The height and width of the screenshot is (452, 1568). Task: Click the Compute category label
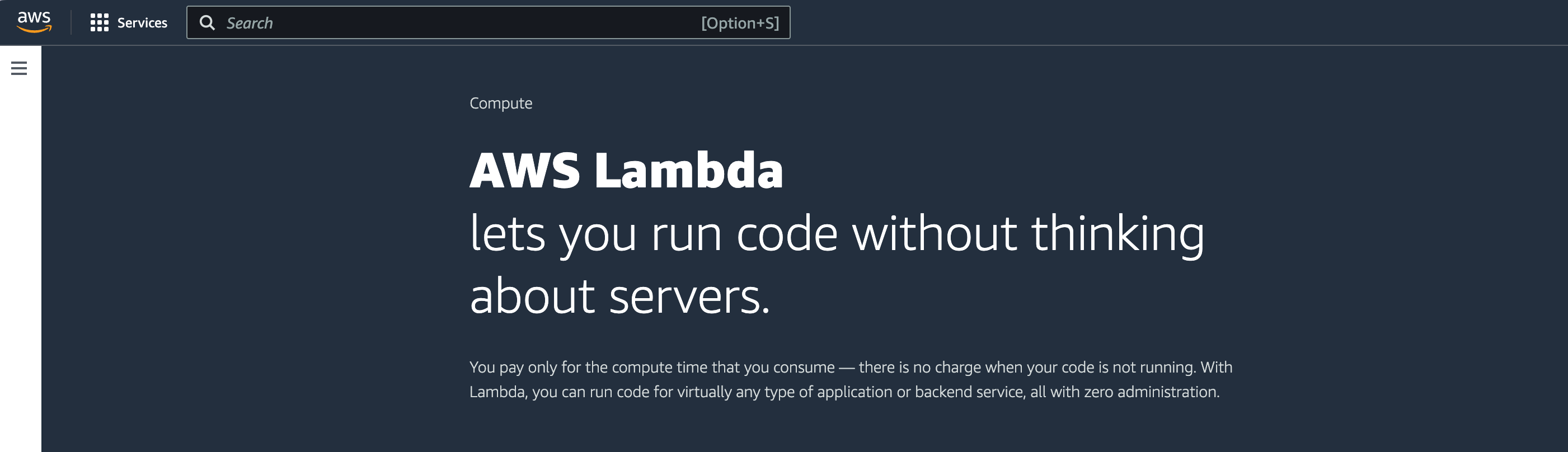click(x=500, y=103)
